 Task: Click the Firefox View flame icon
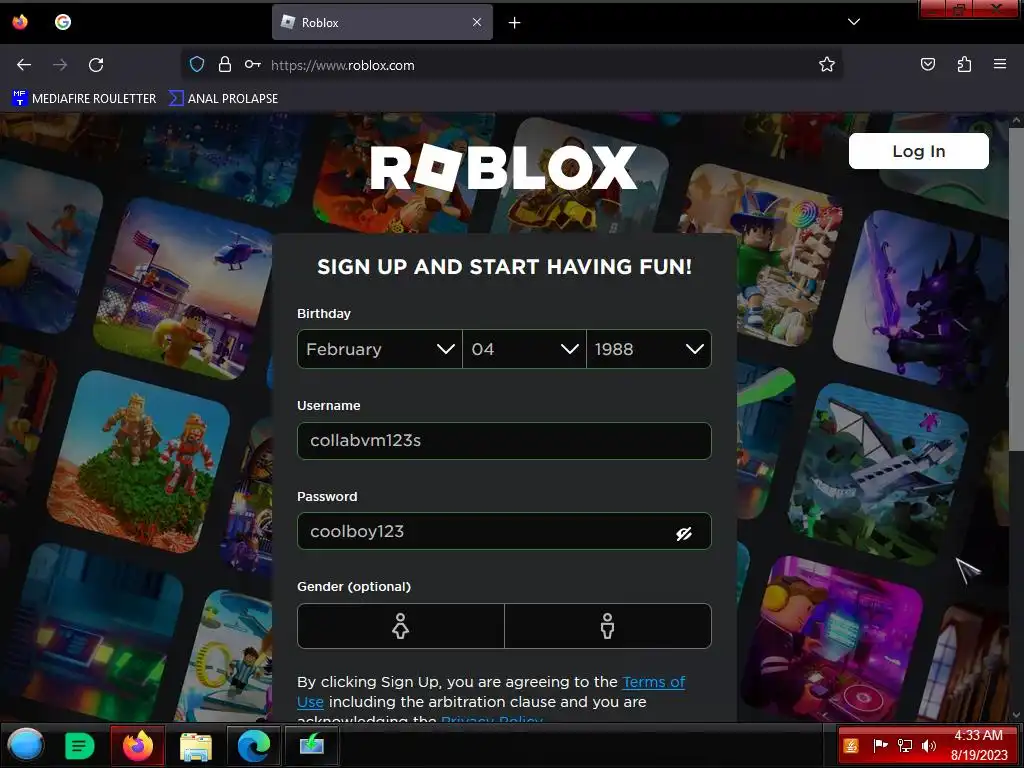click(x=20, y=22)
